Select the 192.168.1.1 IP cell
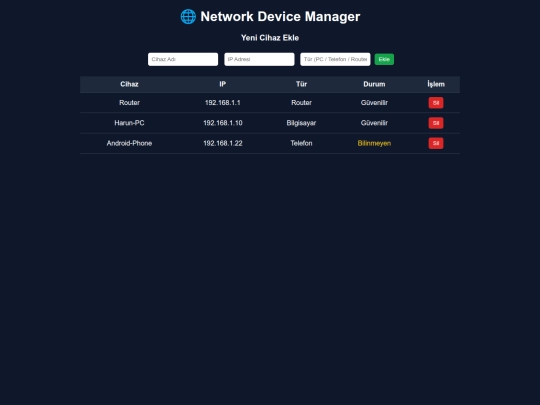The image size is (540, 405). click(x=222, y=103)
